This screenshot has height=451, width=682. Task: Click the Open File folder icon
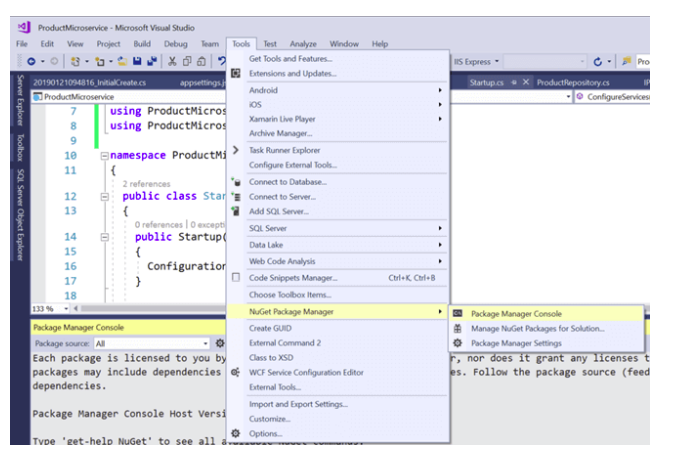tap(123, 61)
